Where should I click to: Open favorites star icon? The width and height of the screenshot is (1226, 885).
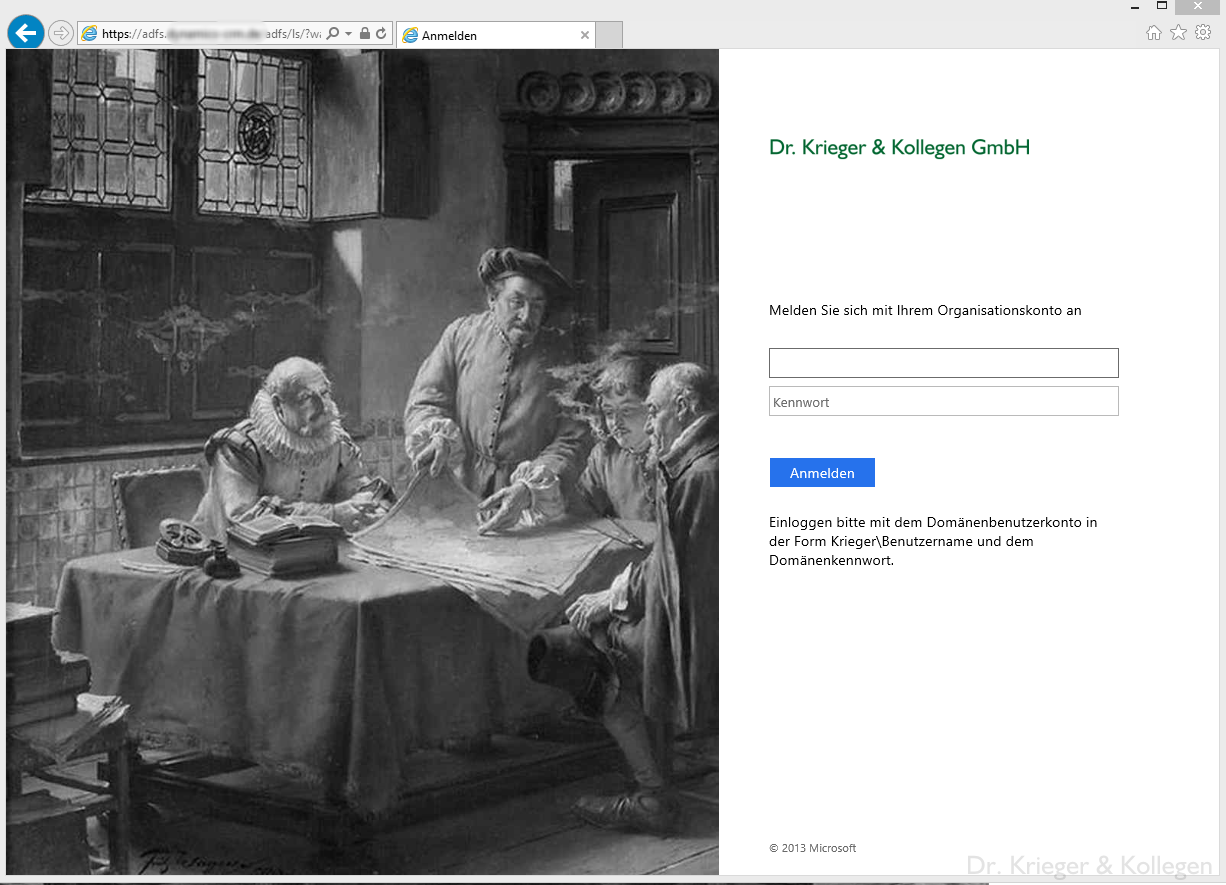(x=1178, y=33)
